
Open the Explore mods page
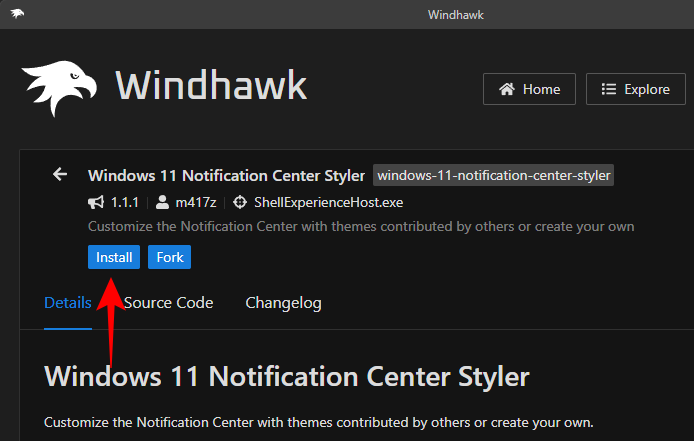636,89
